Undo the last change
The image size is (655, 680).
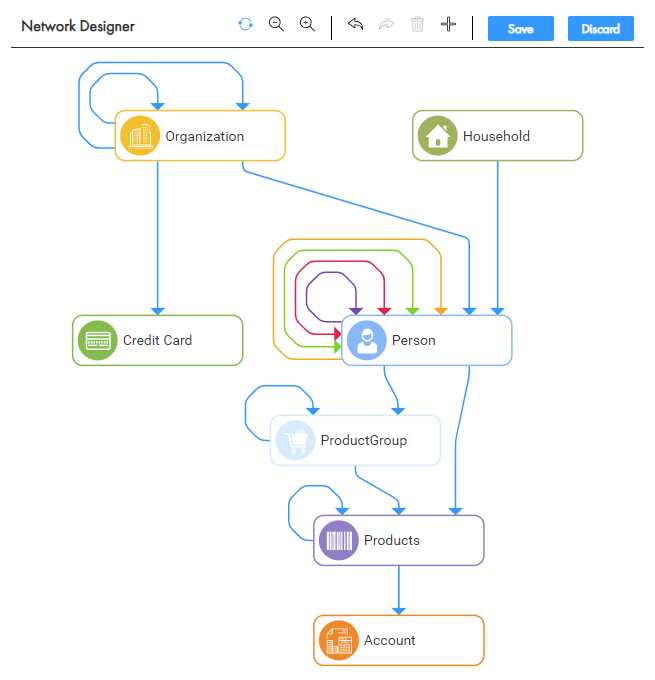coord(355,24)
